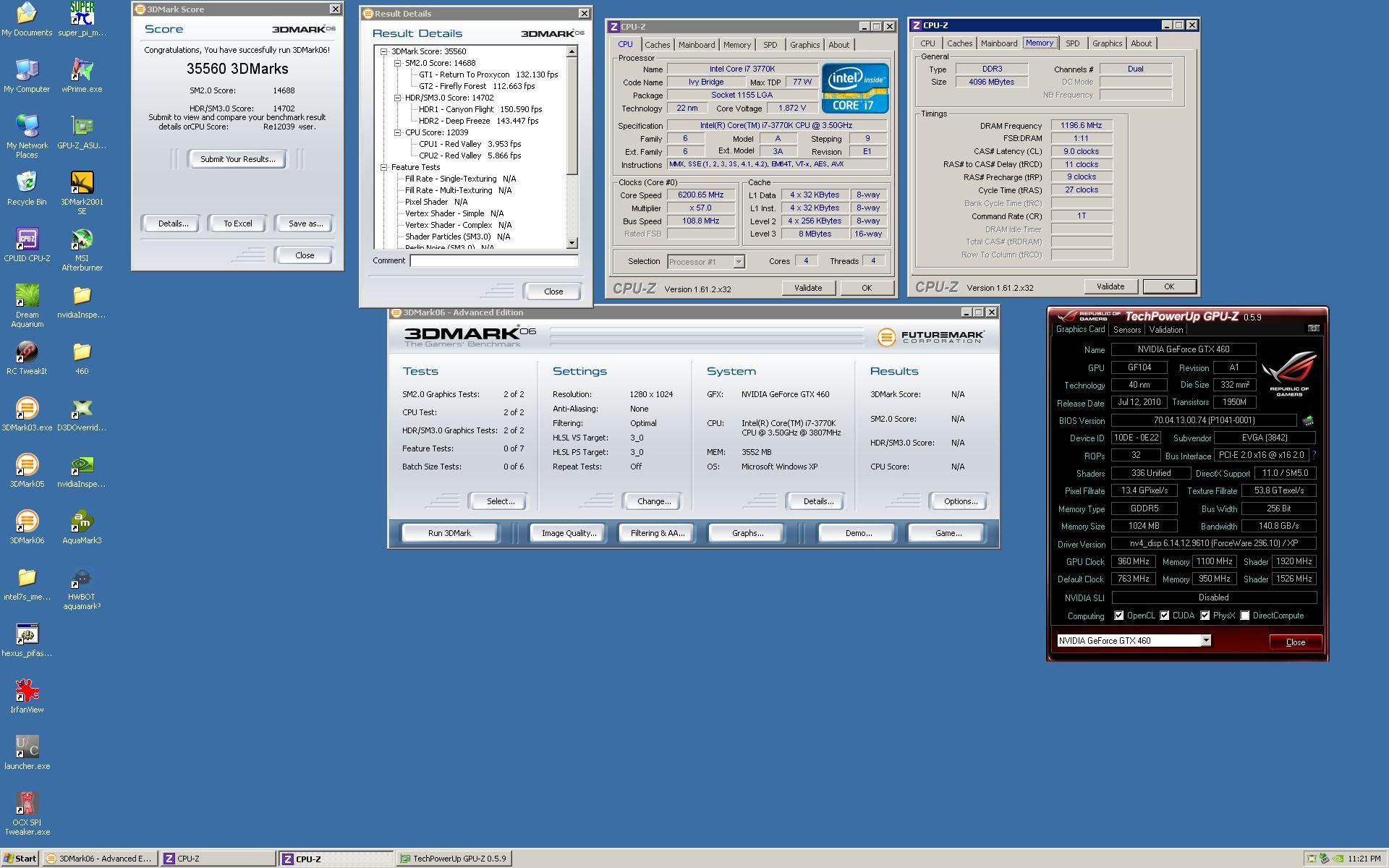Viewport: 1389px width, 868px height.
Task: Launch CPUID CPU-Z desktop shortcut
Action: [x=27, y=245]
